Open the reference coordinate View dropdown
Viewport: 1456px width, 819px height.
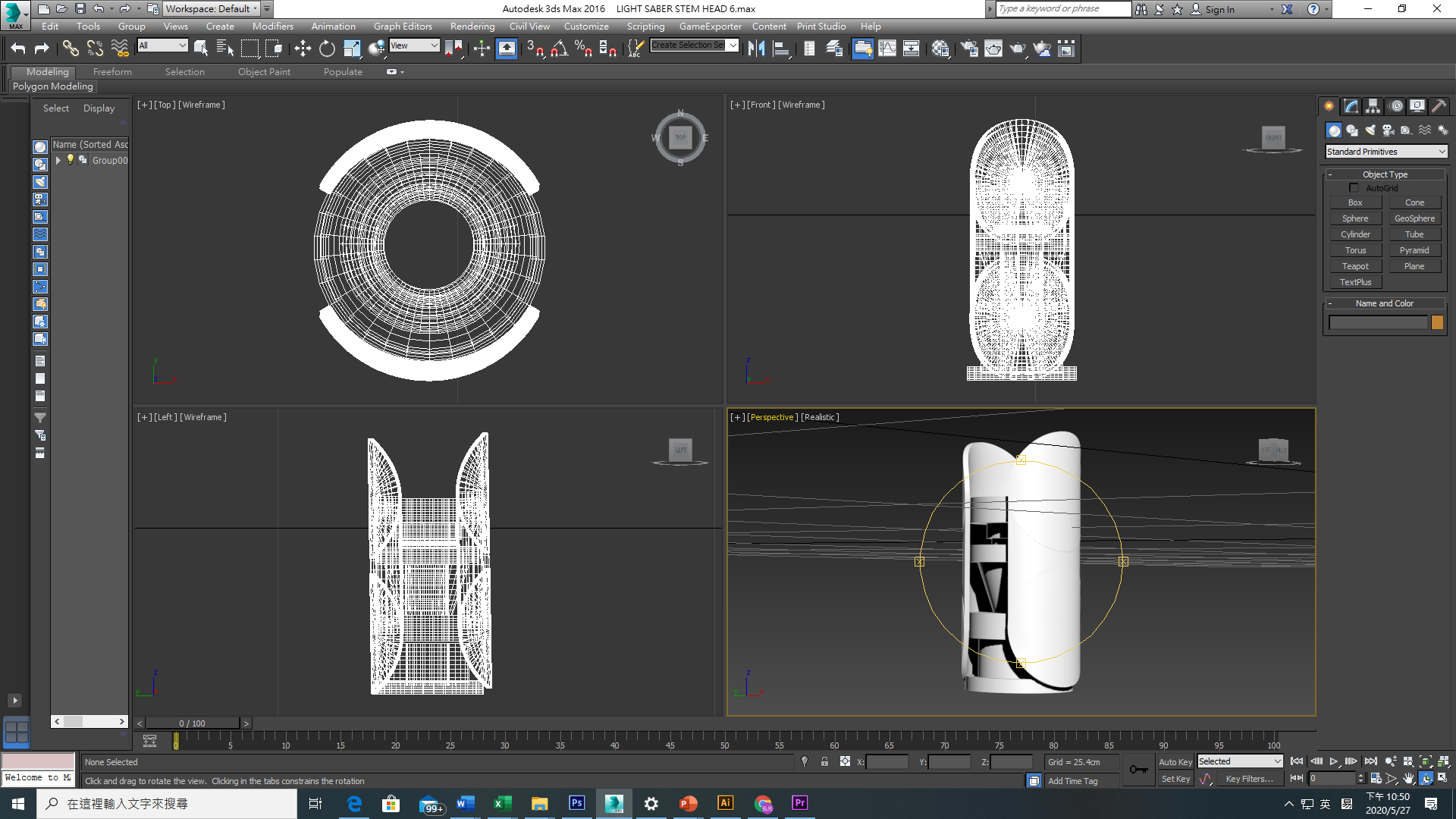[414, 45]
